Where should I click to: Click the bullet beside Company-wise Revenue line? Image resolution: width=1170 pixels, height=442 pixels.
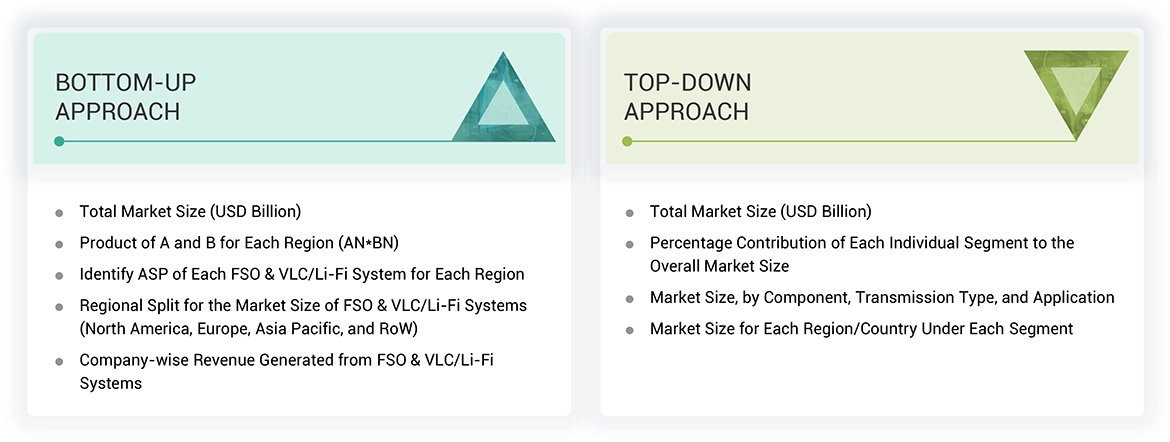[60, 361]
